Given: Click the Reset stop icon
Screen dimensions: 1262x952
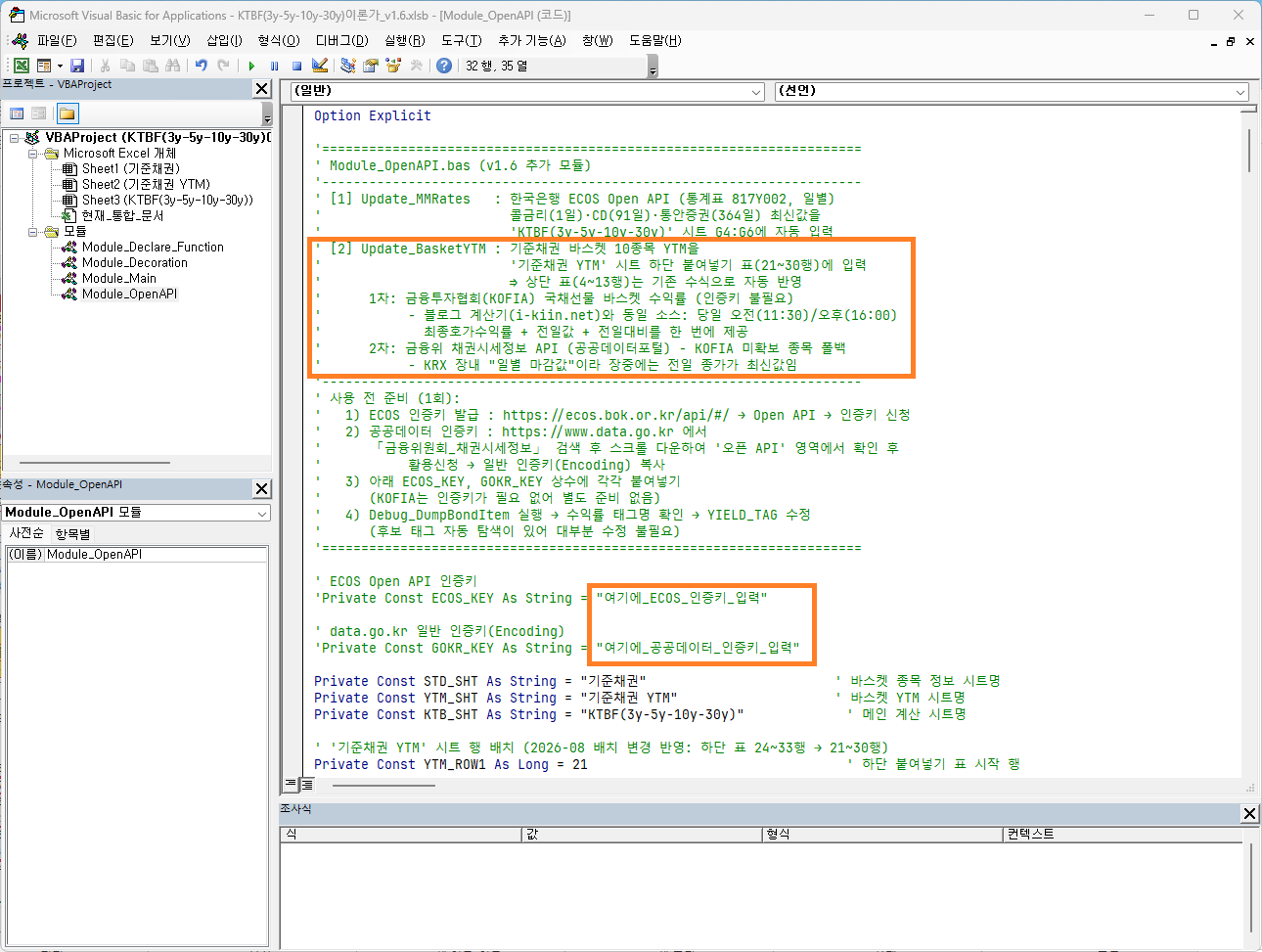Looking at the screenshot, I should point(296,66).
